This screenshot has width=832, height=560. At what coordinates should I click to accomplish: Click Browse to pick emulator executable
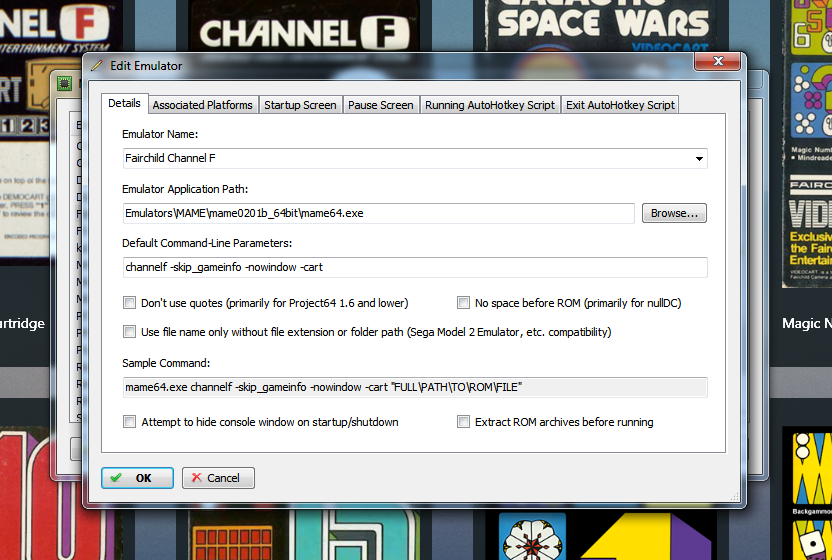(x=674, y=213)
